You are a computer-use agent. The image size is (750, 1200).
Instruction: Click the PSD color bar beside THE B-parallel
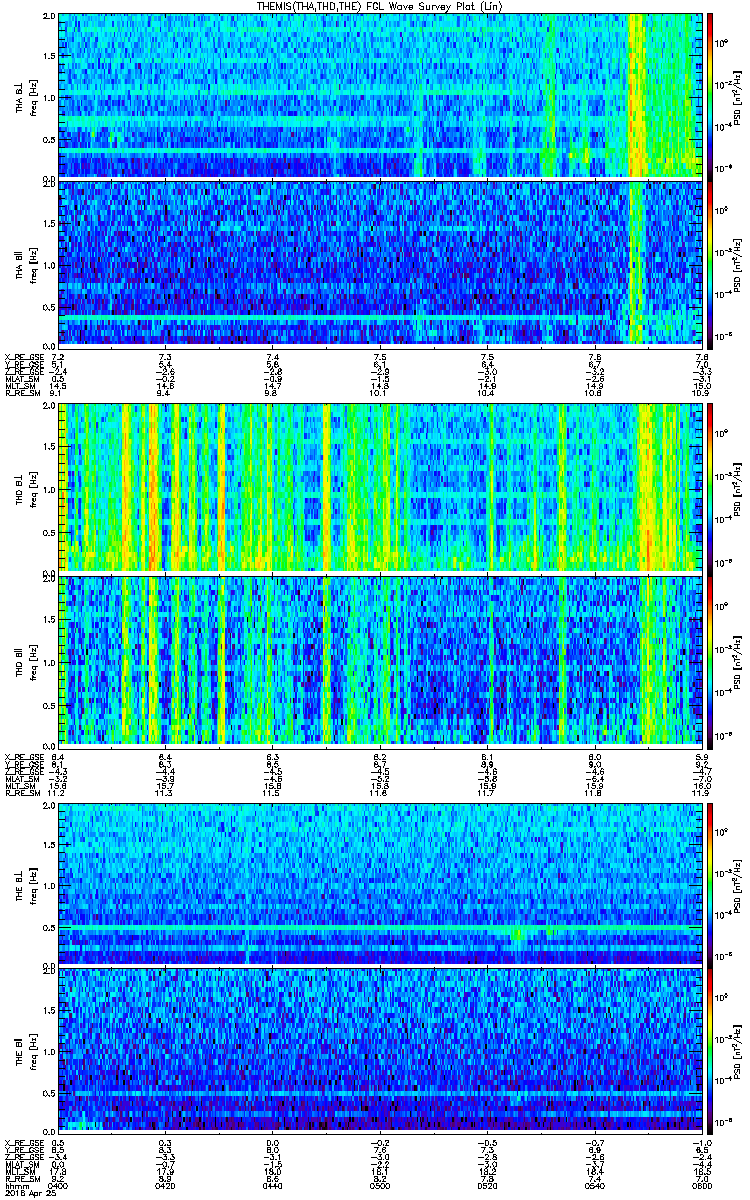(711, 1049)
